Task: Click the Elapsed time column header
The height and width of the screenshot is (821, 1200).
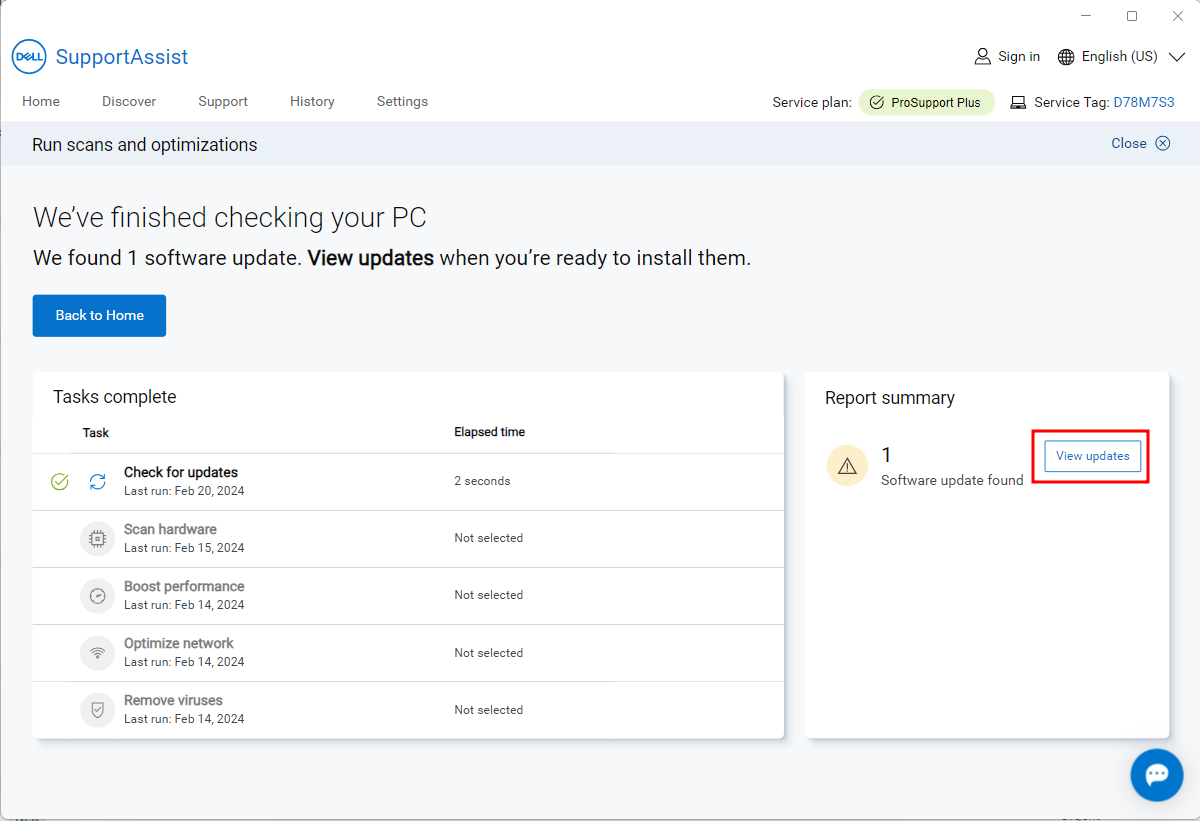Action: (489, 432)
